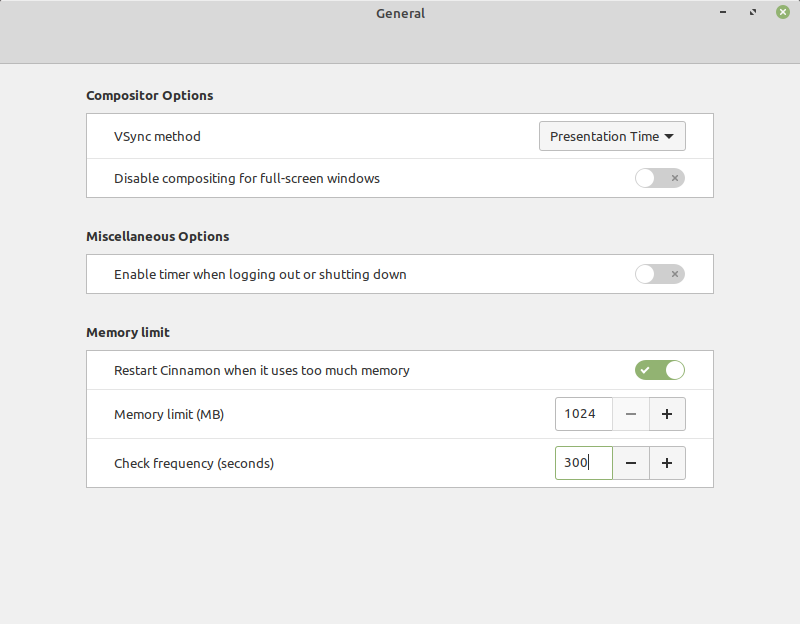Screen dimensions: 800x624
Task: Toggle Disable compositing for full-screen windows switch
Action: coord(659,178)
